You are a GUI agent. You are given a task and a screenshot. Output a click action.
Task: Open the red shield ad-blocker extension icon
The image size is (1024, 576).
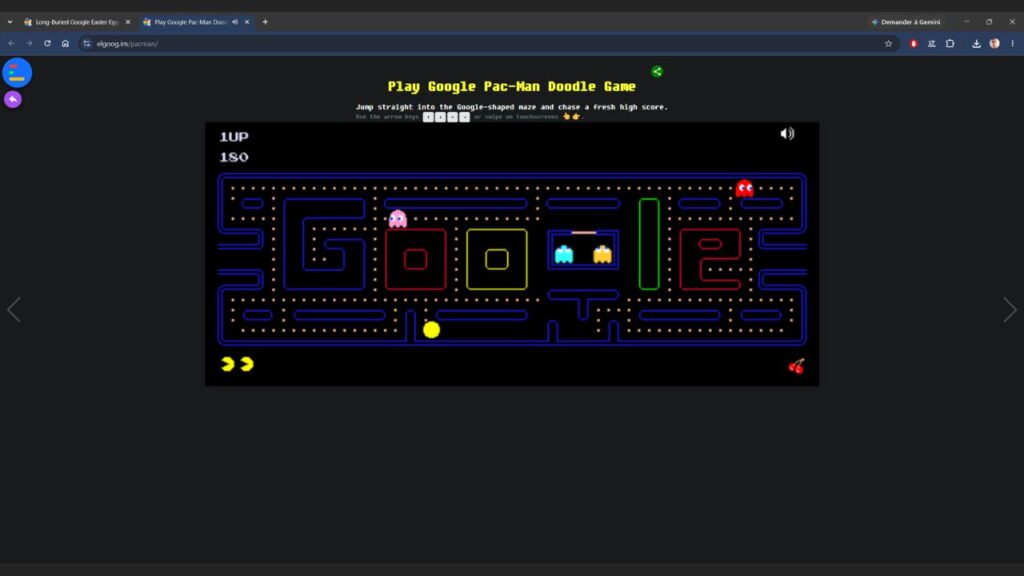point(914,44)
